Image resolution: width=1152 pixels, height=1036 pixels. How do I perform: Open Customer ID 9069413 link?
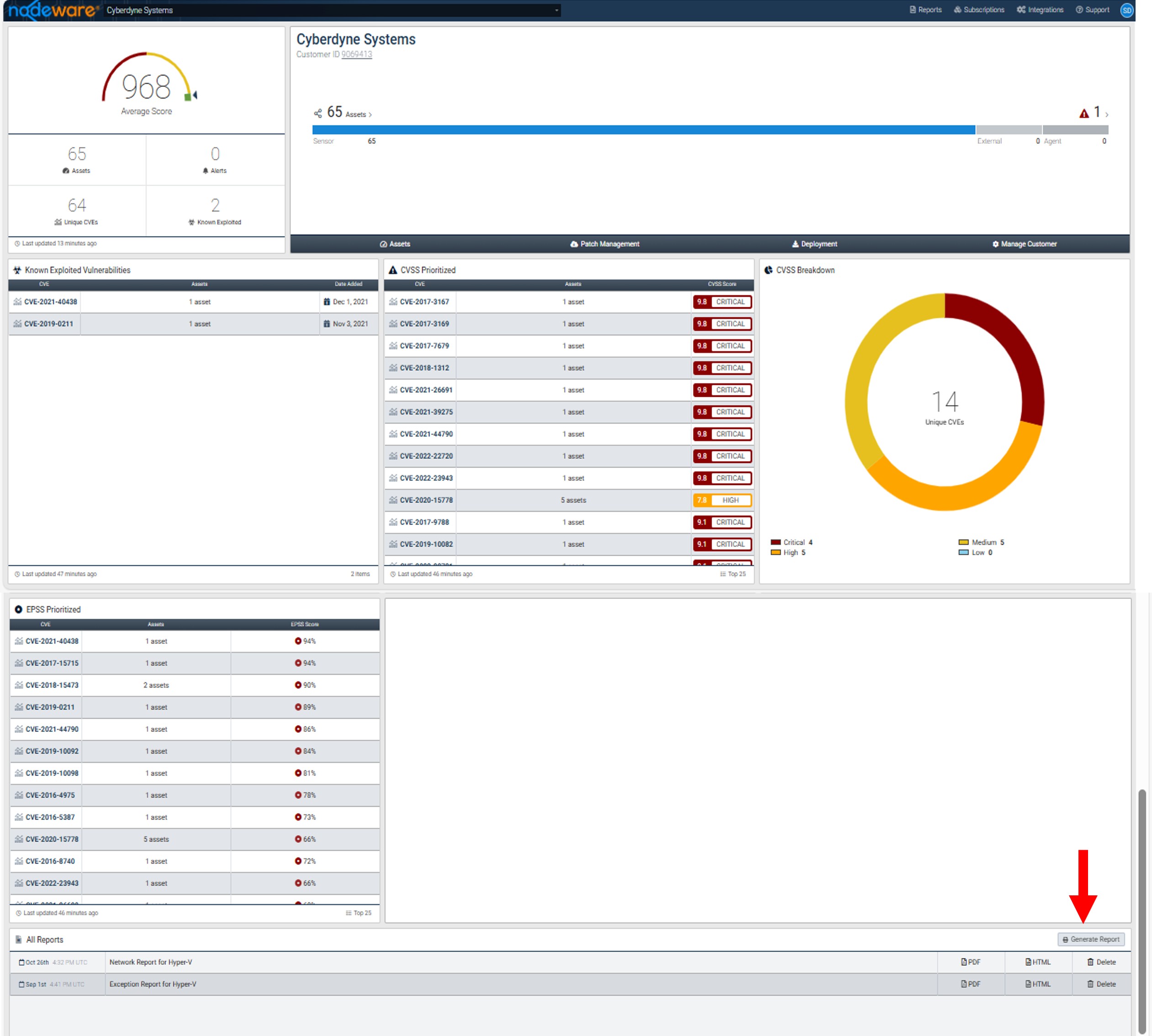point(356,55)
